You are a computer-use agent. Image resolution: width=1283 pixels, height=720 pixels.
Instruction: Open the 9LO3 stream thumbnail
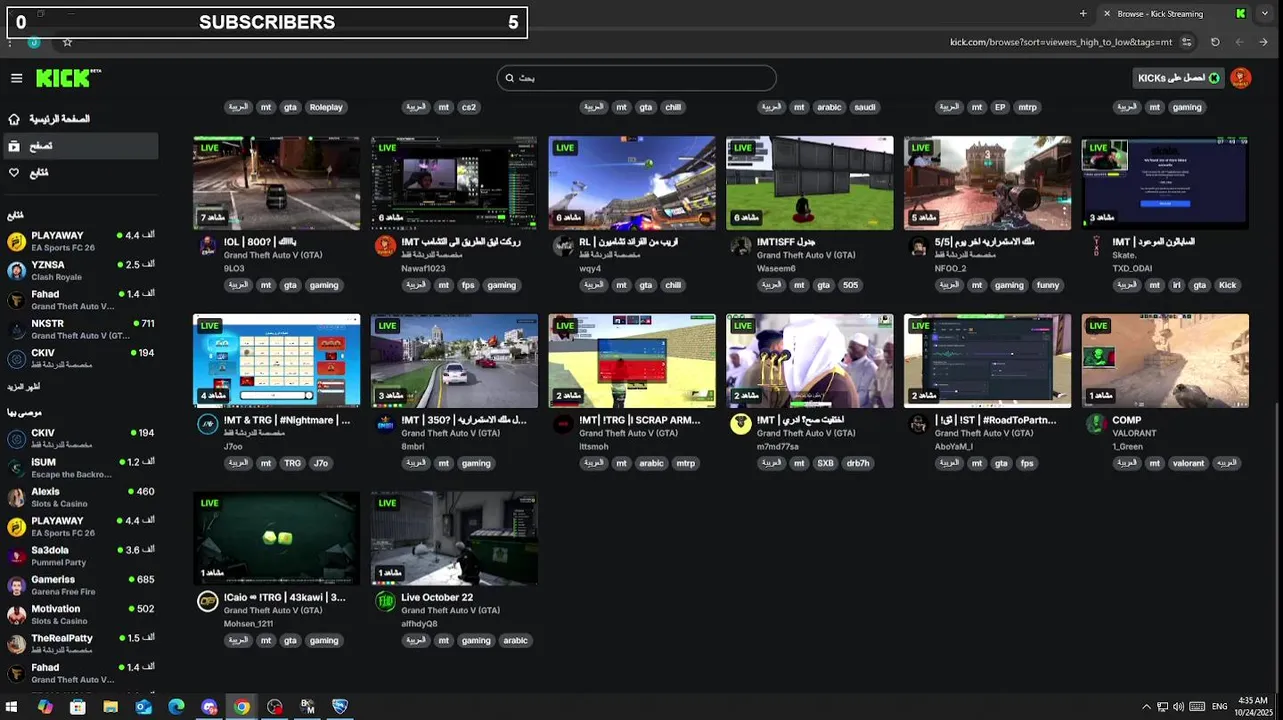pos(276,183)
